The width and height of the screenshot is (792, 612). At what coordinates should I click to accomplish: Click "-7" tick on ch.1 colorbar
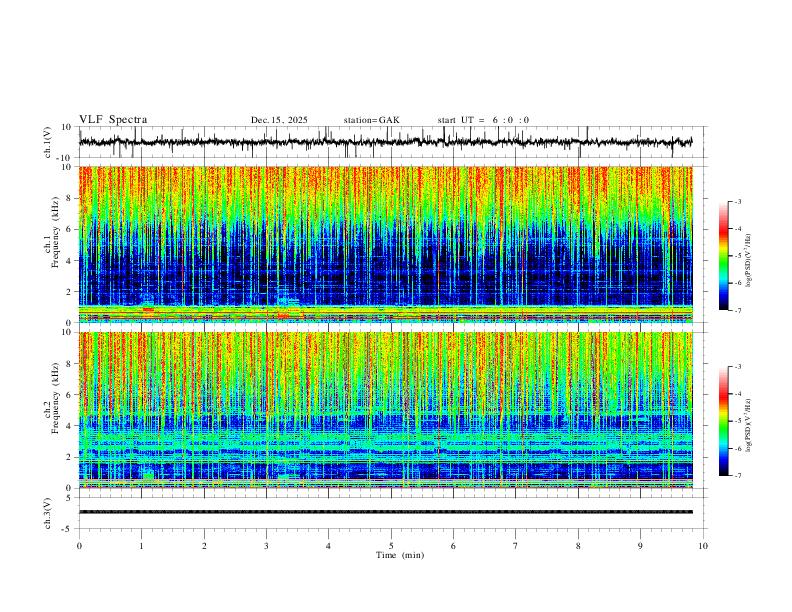738,310
